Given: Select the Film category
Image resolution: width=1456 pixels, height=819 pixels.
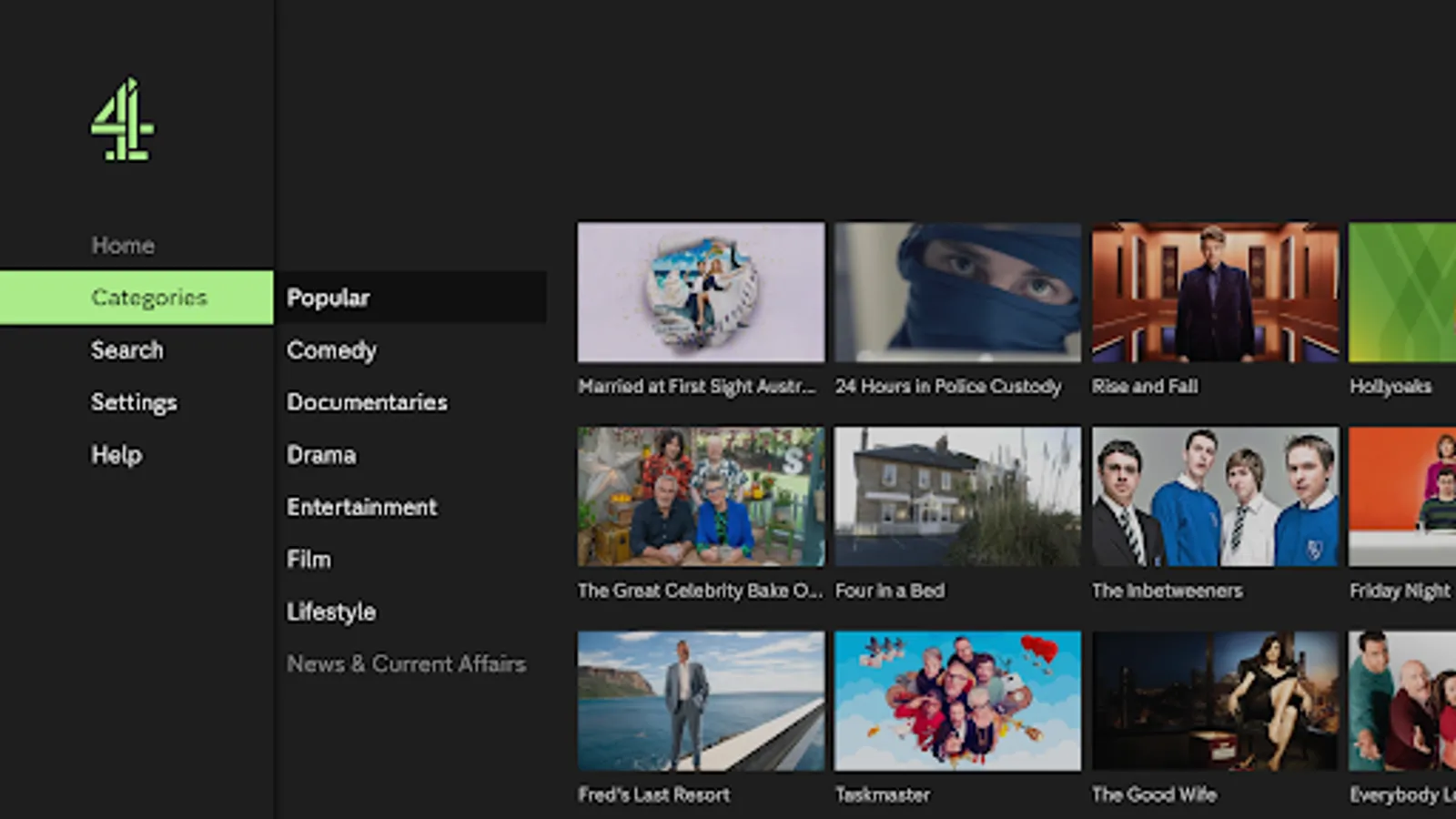Looking at the screenshot, I should pyautogui.click(x=308, y=560).
